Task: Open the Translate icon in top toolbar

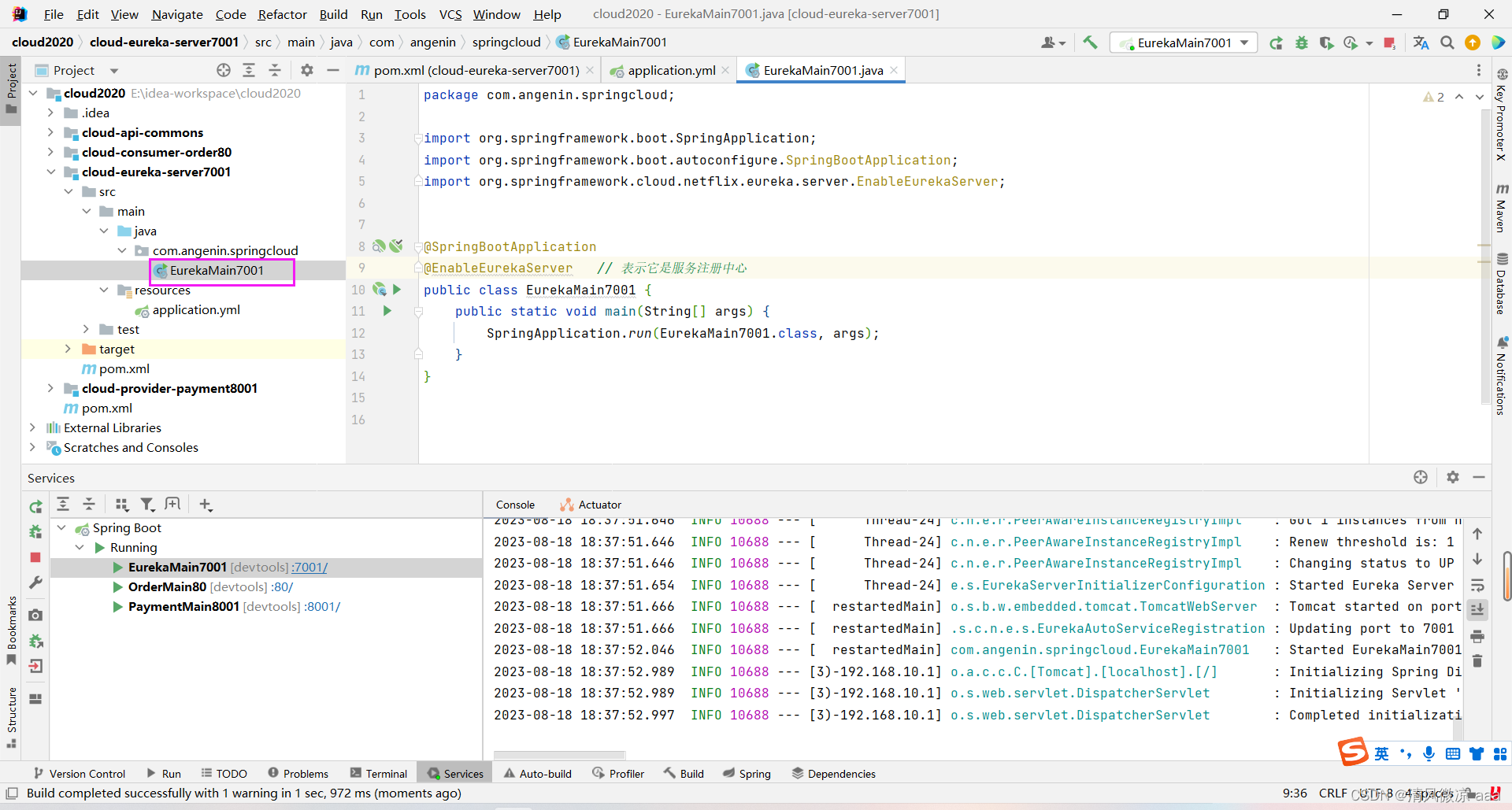Action: 1421,43
